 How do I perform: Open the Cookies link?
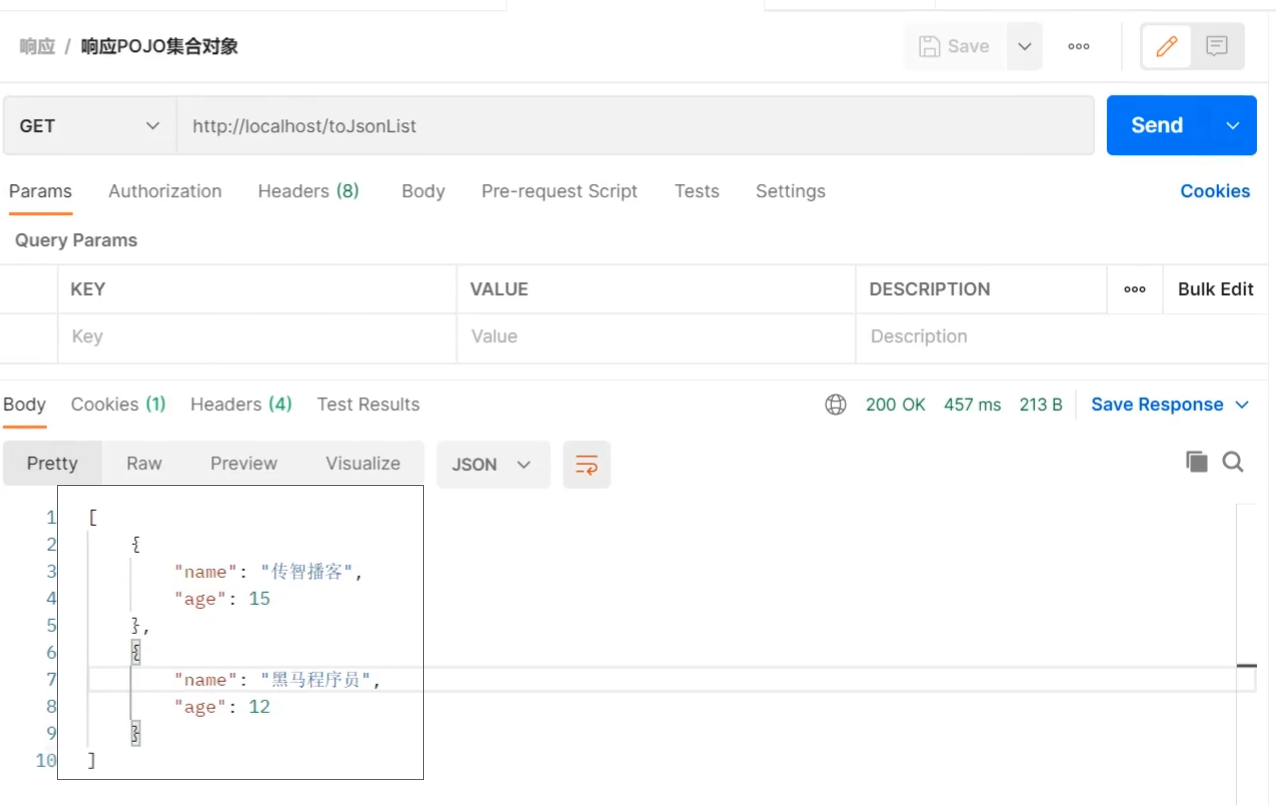(x=1215, y=191)
